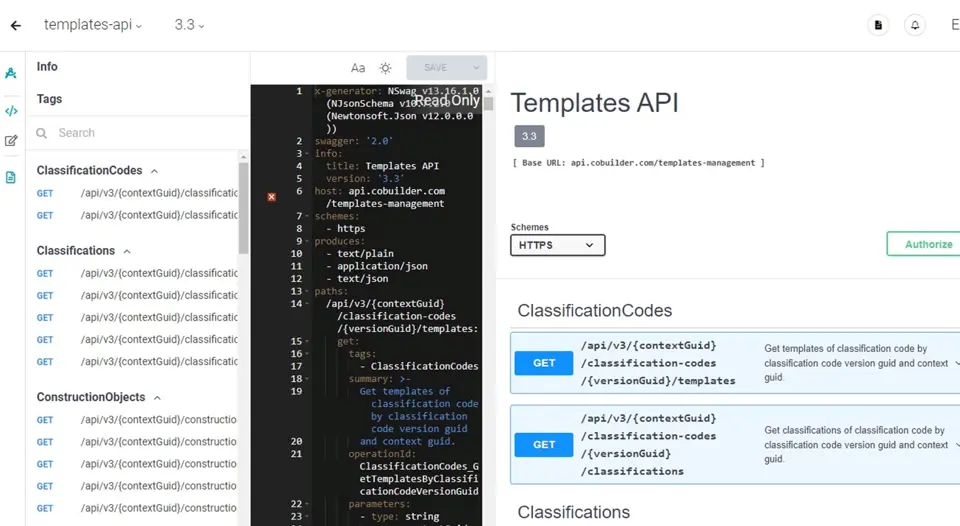960x526 pixels.
Task: Collapse the ConstructionObjects group
Action: pos(157,398)
